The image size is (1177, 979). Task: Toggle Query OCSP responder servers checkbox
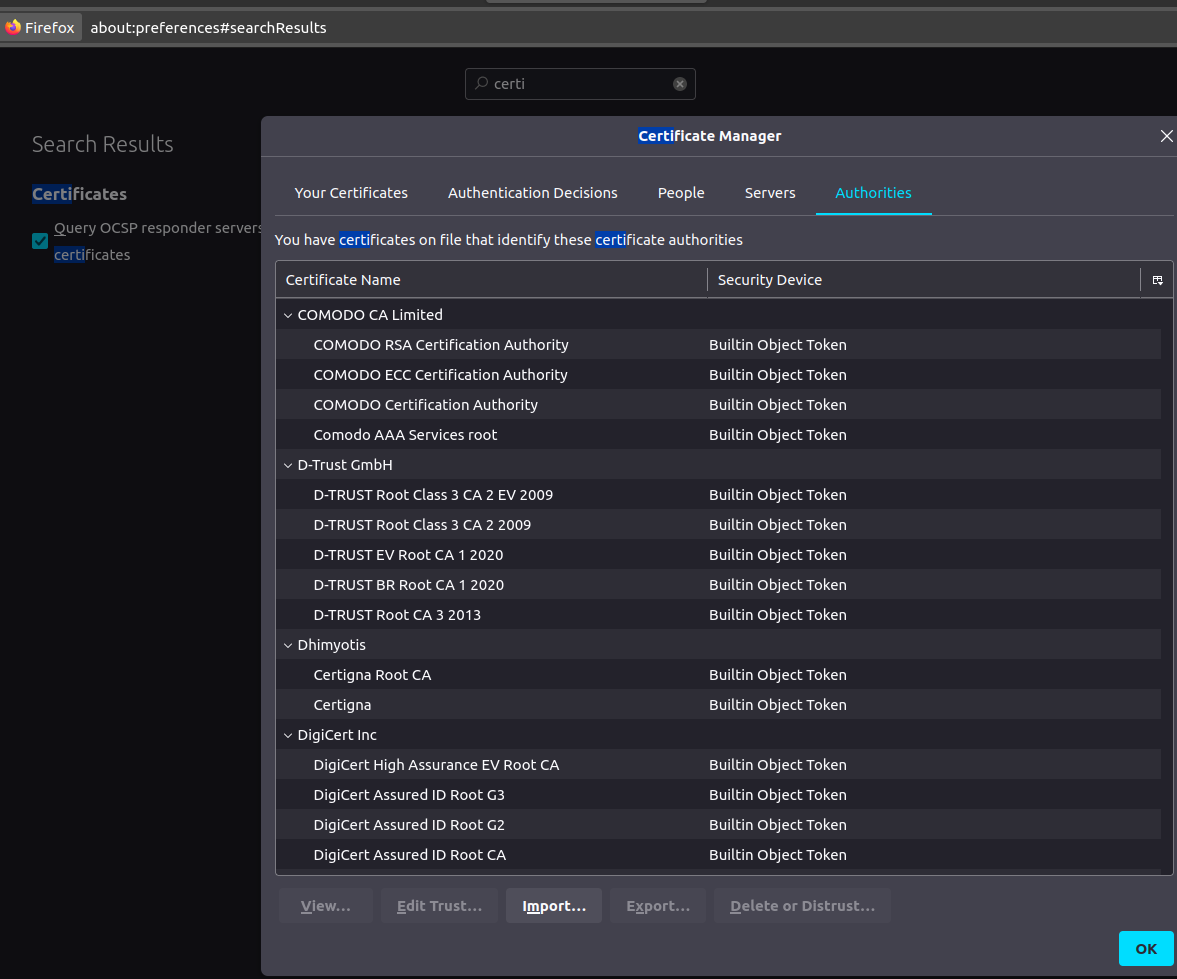click(x=40, y=241)
